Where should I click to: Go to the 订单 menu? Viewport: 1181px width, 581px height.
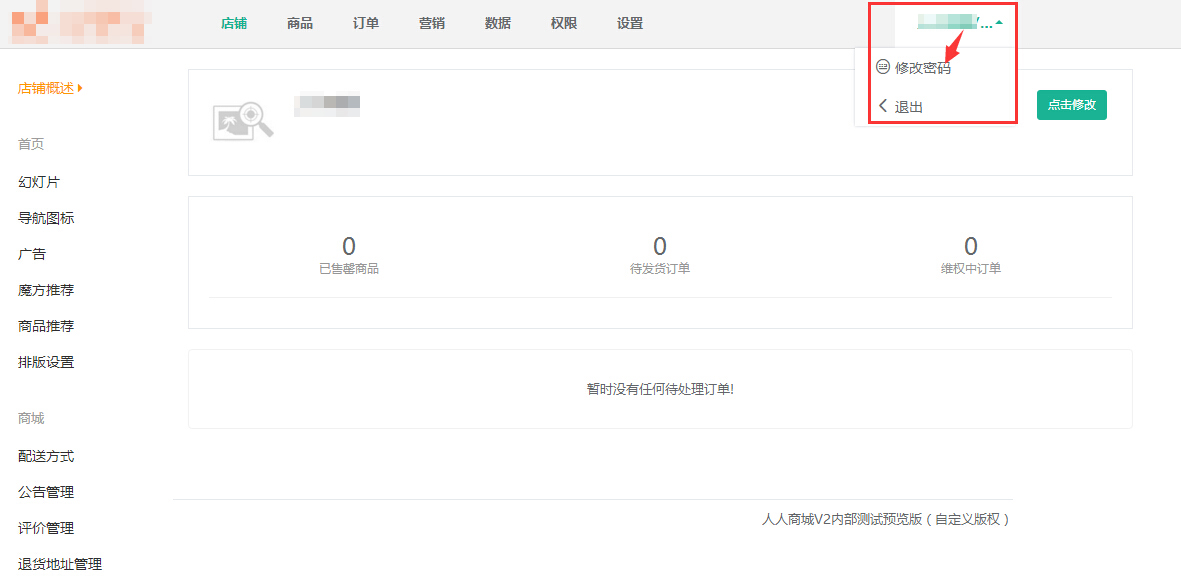pos(366,24)
